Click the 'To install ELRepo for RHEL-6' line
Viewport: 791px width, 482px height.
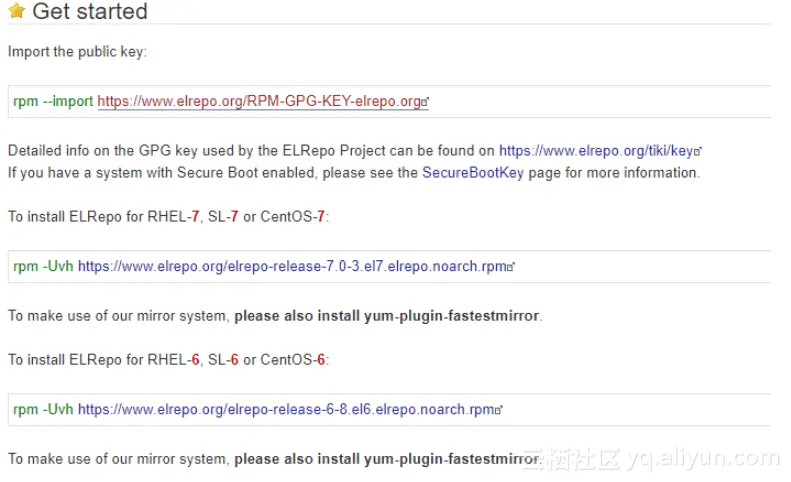(167, 359)
